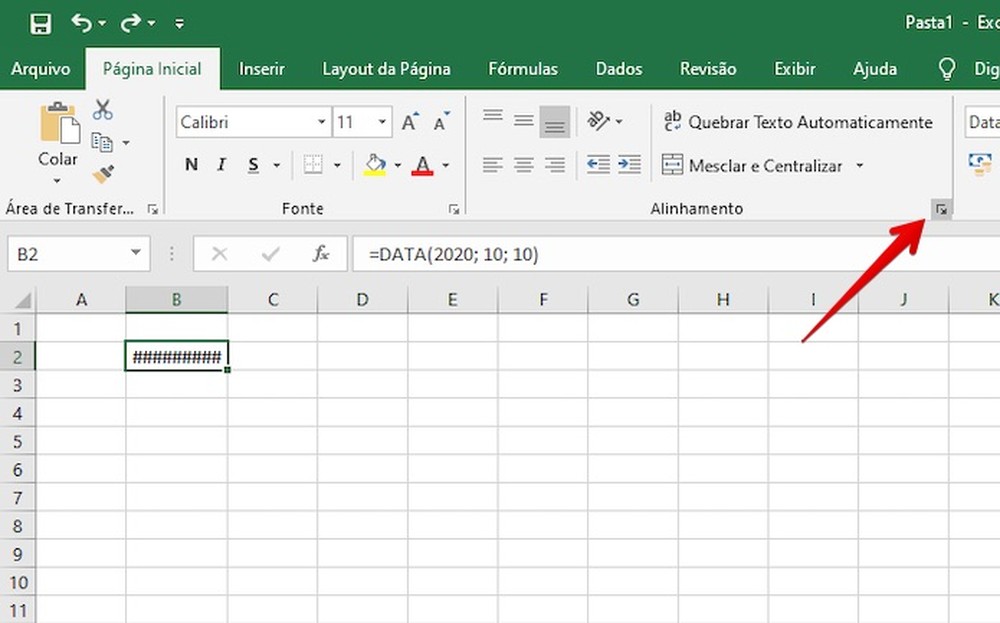
Task: Click the Colar paste clipboard icon
Action: 59,123
